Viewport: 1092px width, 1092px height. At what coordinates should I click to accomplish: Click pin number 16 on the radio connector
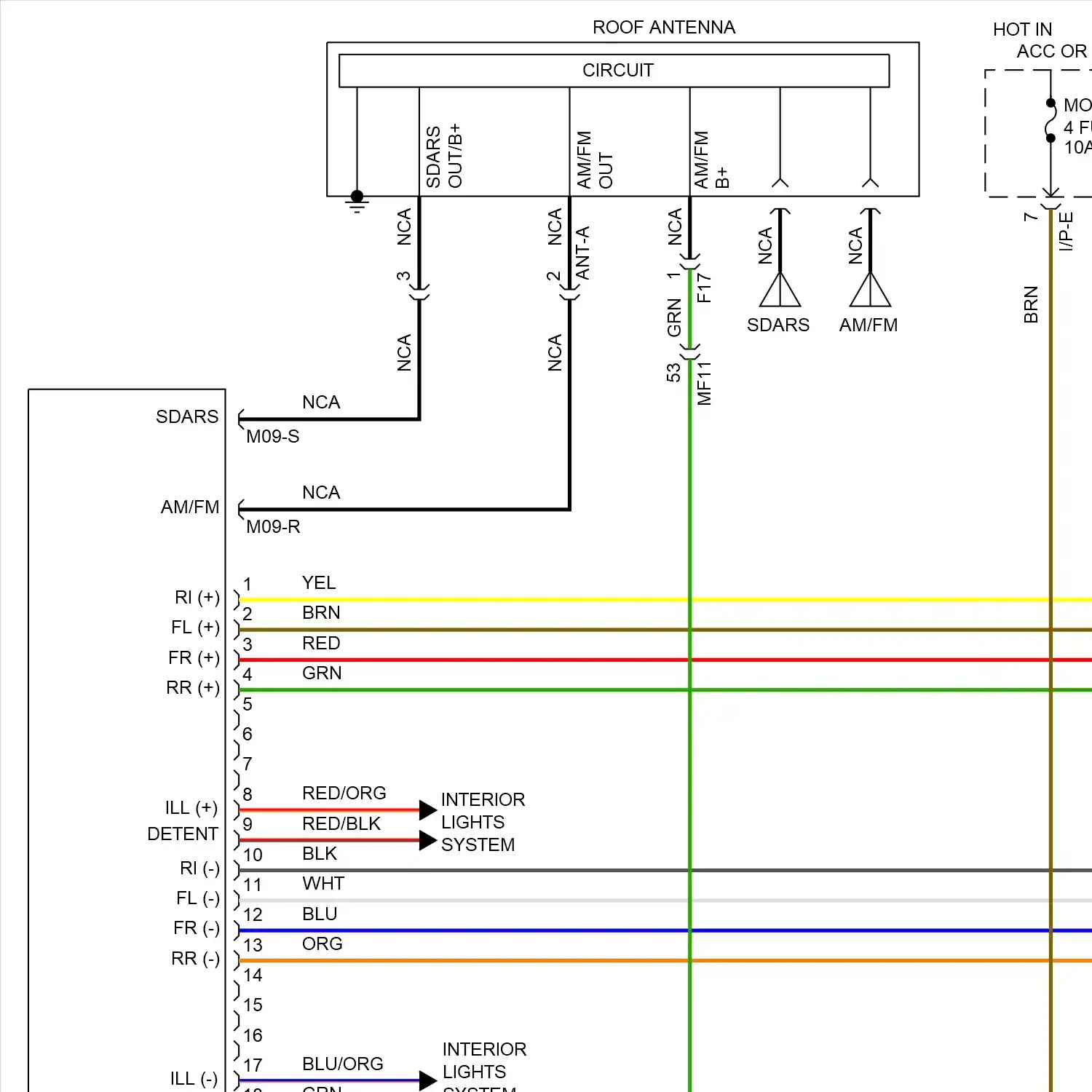253,1035
